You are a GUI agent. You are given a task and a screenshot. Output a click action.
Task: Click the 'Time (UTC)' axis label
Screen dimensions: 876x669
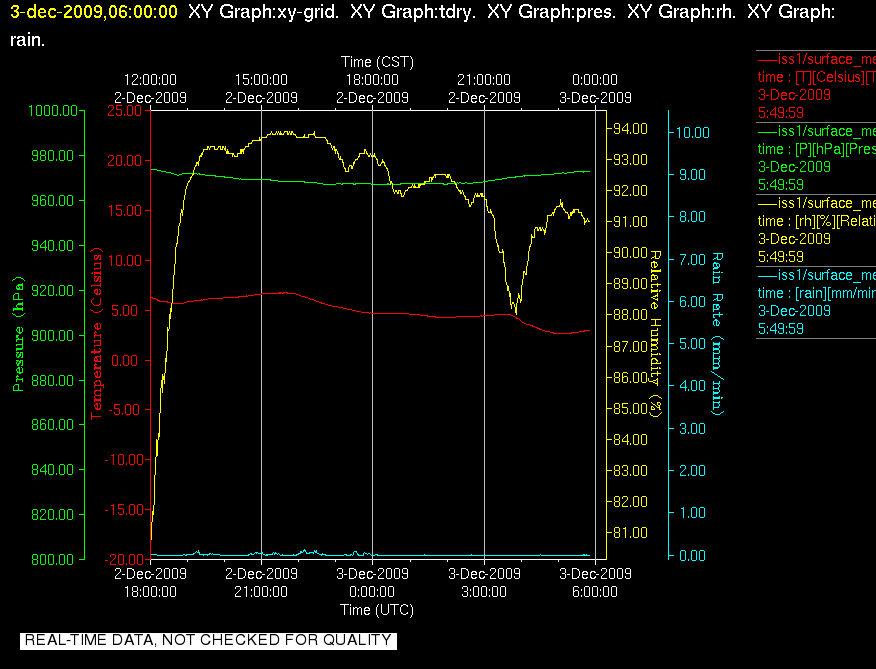[377, 610]
